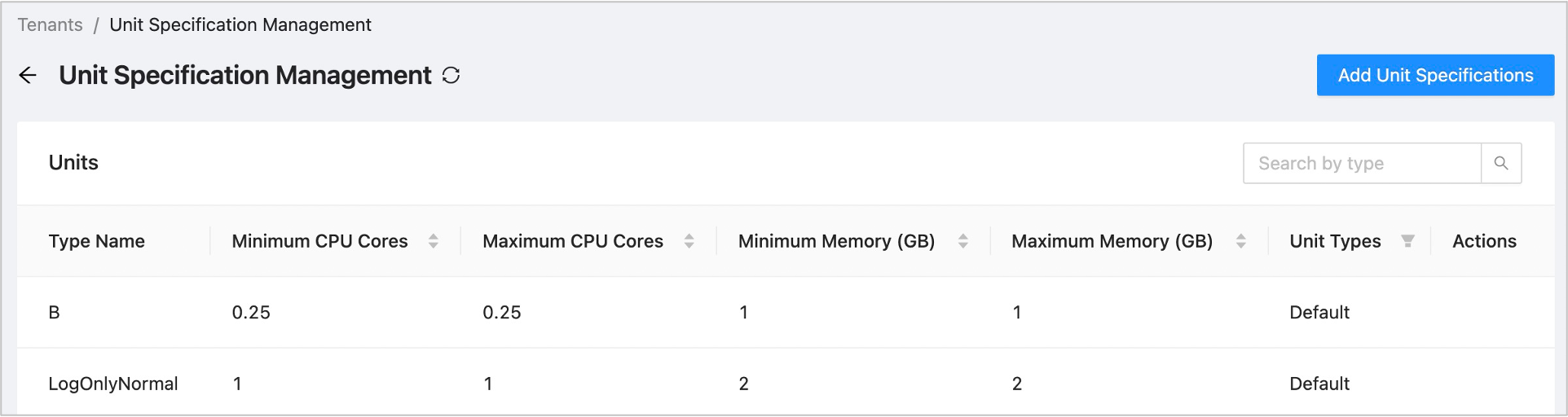Sort by Minimum Memory (GB)
This screenshot has width=1568, height=417.
click(x=963, y=241)
